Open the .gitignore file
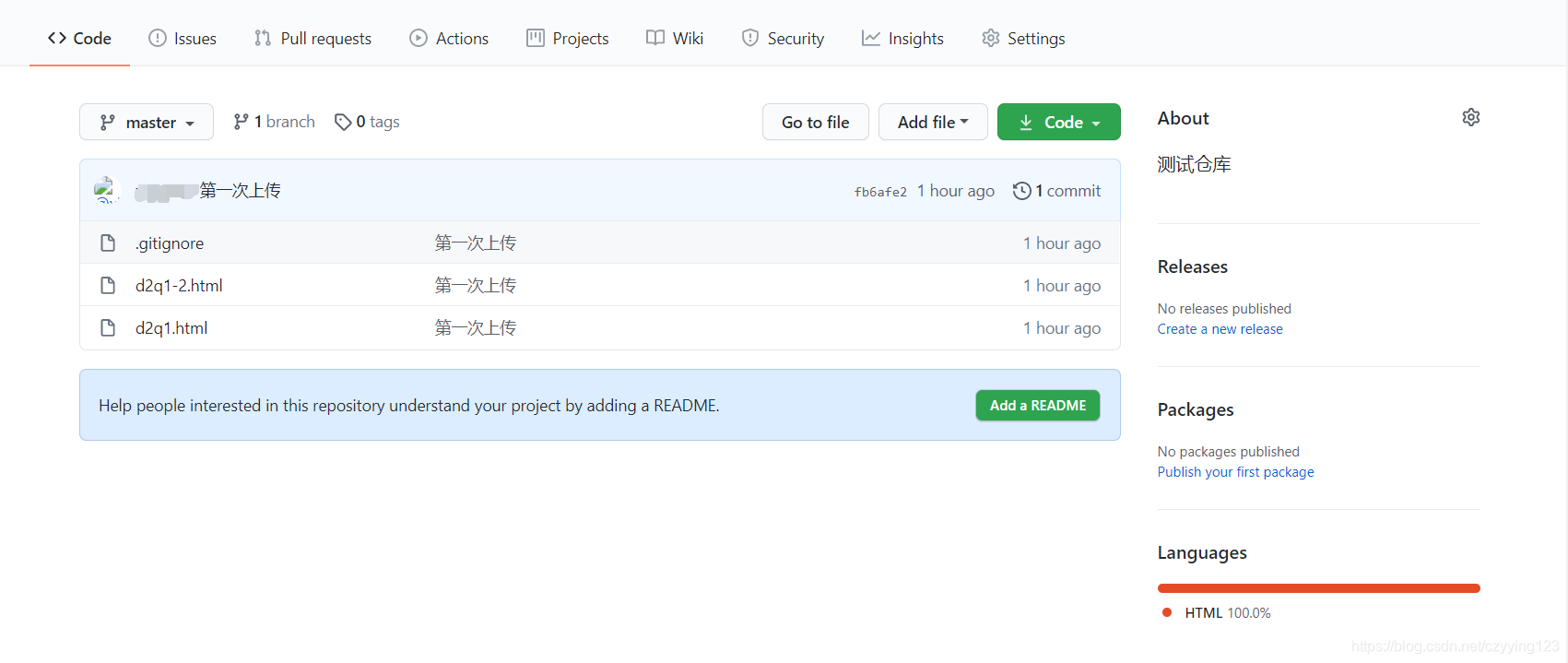Screen dimensions: 1568x663 tap(170, 243)
